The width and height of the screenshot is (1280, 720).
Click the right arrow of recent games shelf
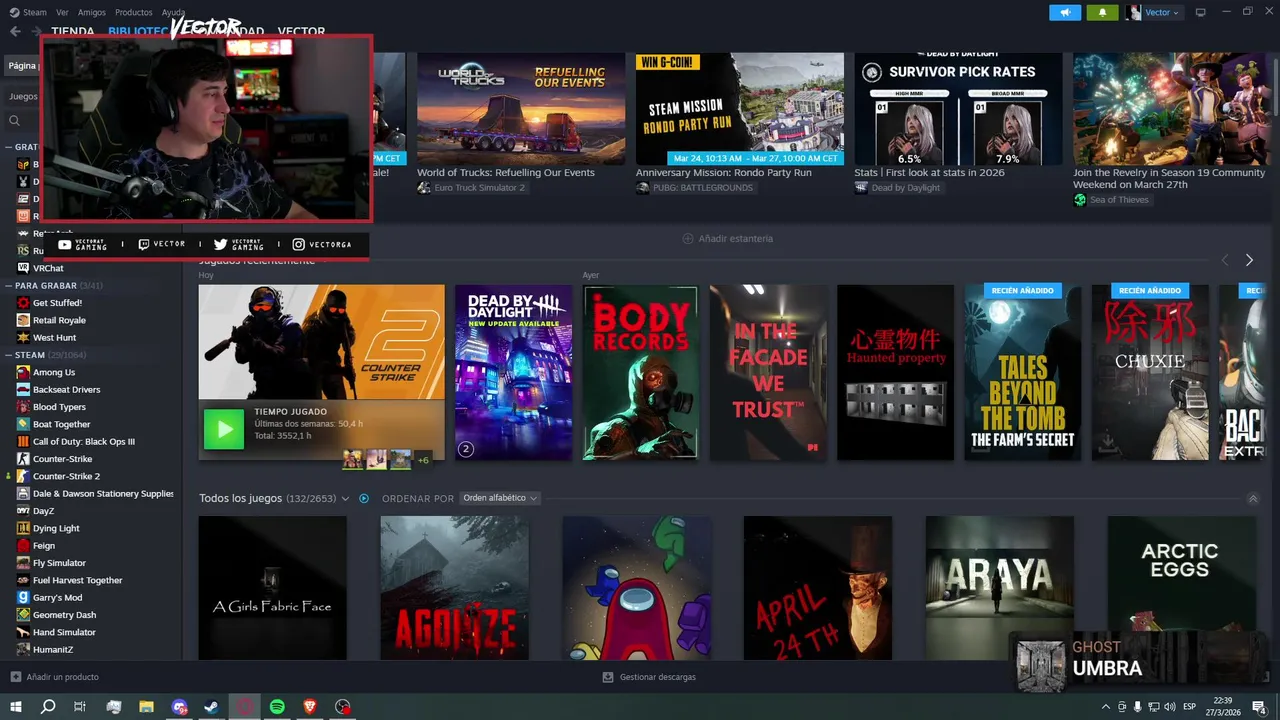(1249, 260)
